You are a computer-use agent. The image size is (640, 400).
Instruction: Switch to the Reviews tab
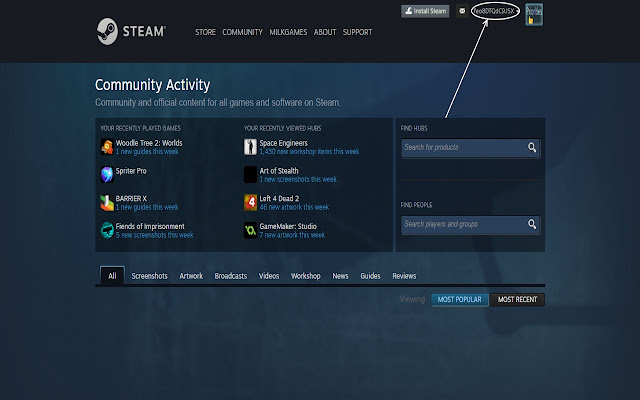click(x=404, y=276)
